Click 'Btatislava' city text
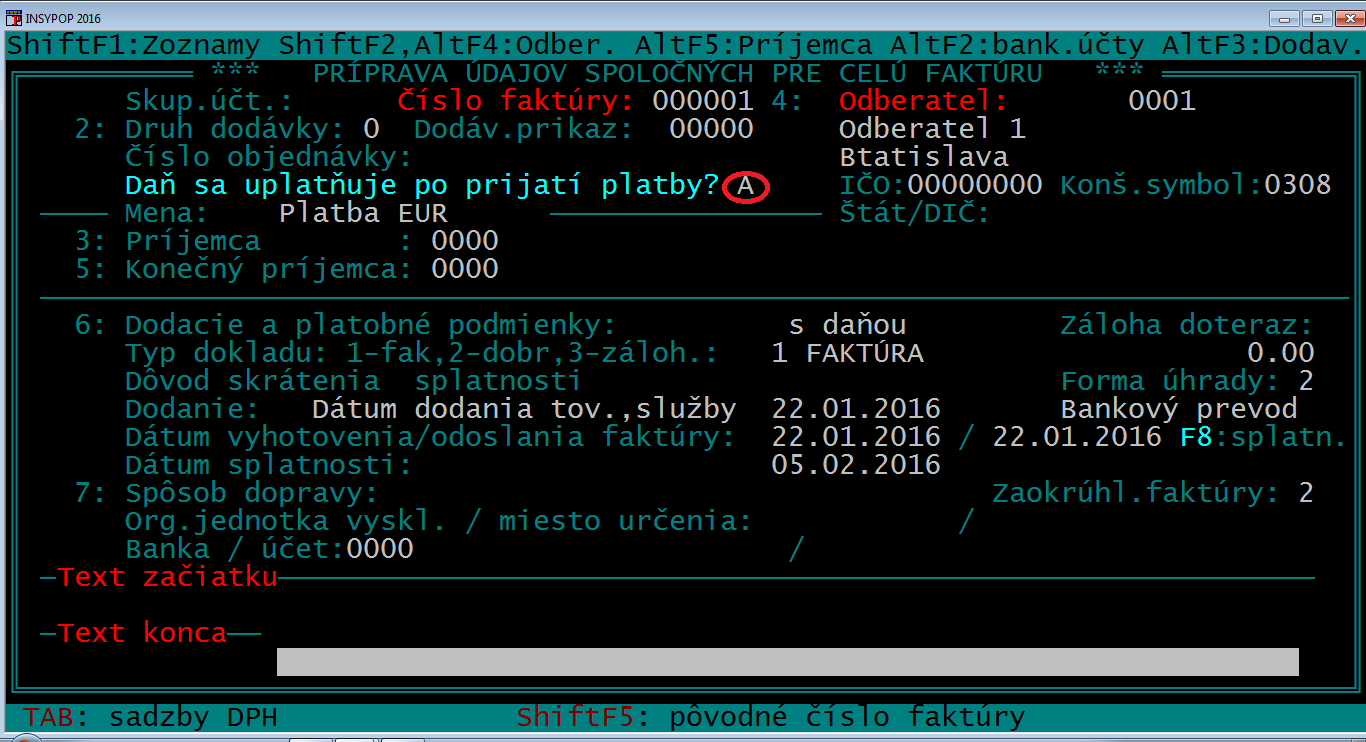Viewport: 1366px width, 742px height. [924, 157]
